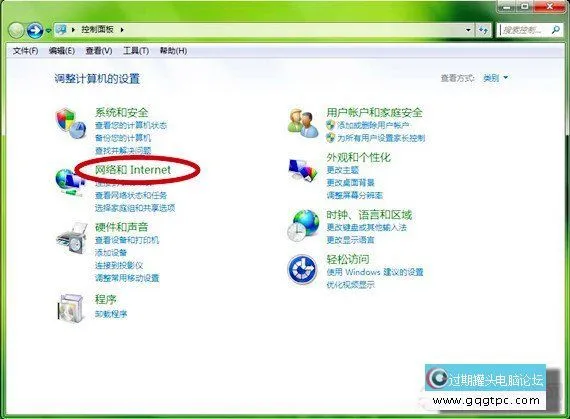Screen dimensions: 570x419
Task: Click the Programs category icon
Action: tap(71, 307)
